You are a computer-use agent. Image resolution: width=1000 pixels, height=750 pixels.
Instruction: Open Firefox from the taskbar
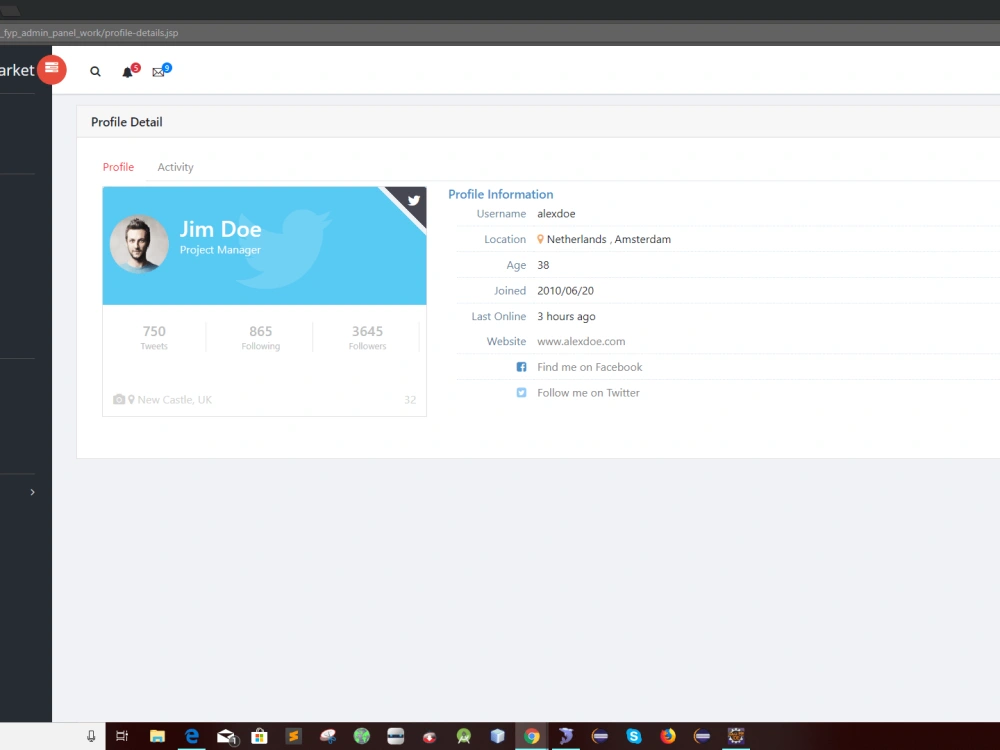pyautogui.click(x=668, y=736)
